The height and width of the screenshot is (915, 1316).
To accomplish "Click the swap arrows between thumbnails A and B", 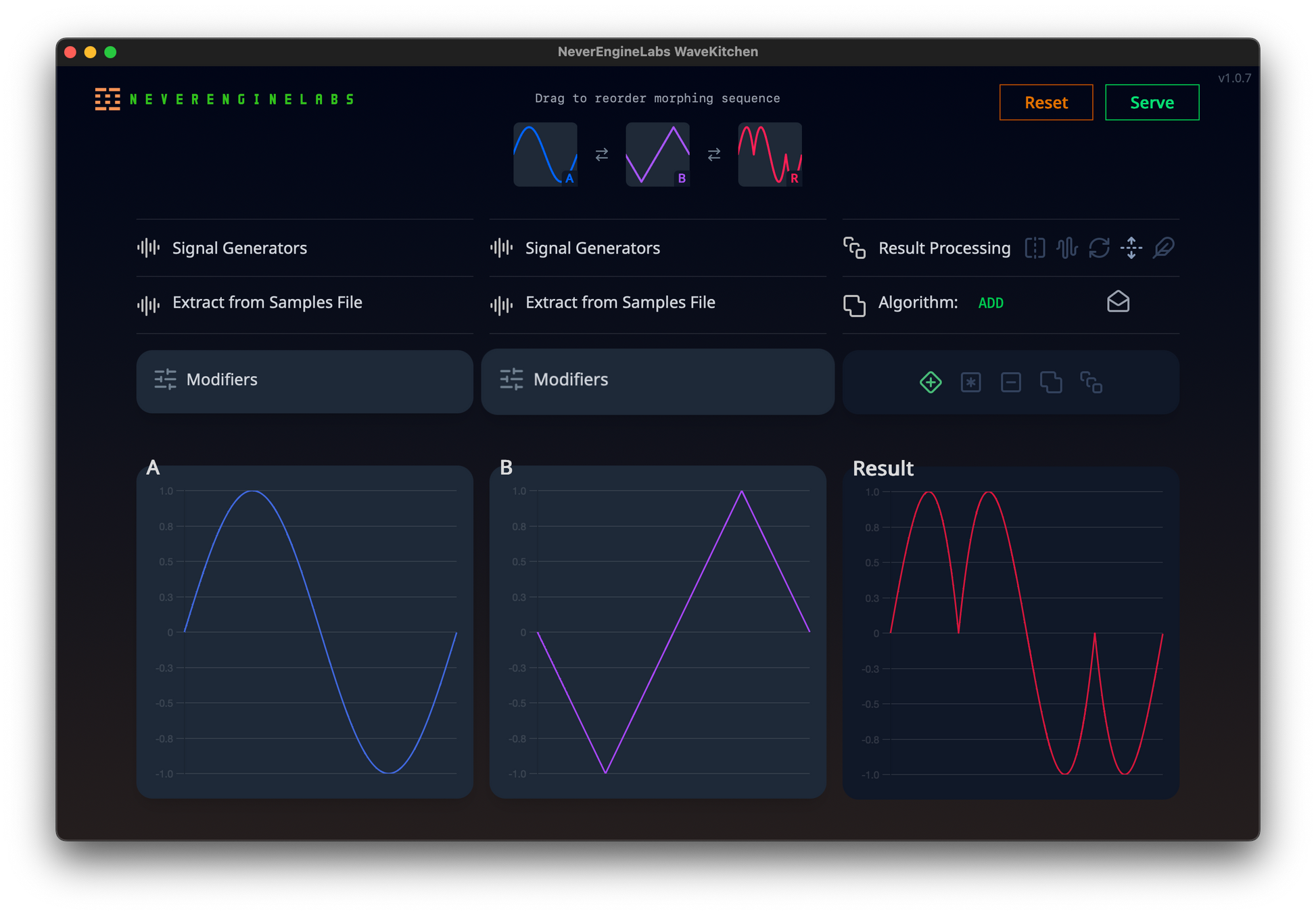I will click(x=601, y=155).
